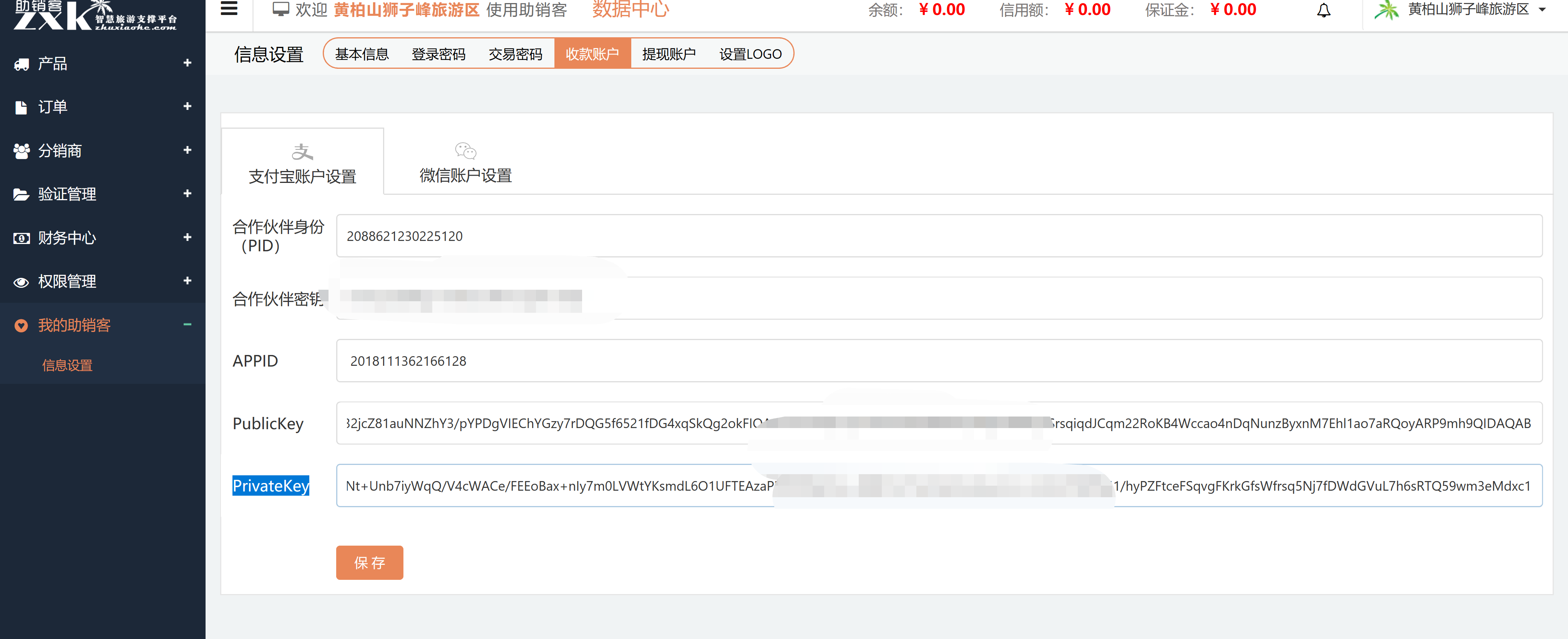Collapse the 我的助销客 section
This screenshot has width=1568, height=639.
187,325
